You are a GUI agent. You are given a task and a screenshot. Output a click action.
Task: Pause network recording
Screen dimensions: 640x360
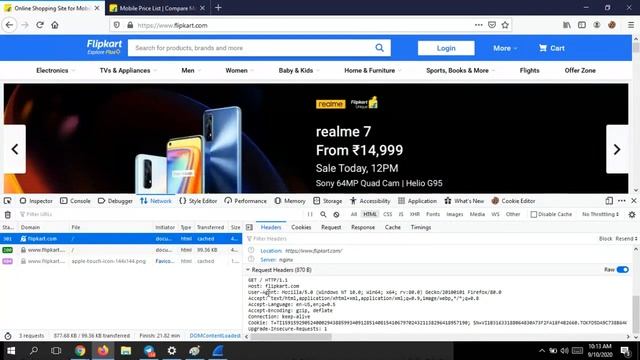[310, 214]
